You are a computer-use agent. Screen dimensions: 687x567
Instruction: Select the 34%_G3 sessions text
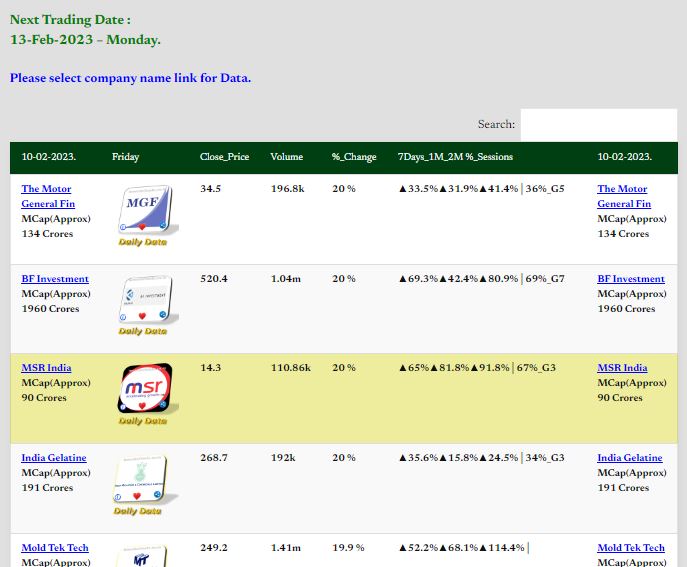click(x=545, y=457)
